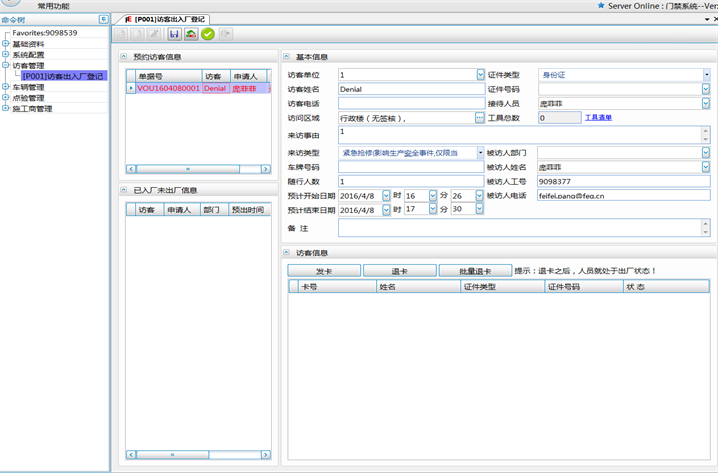Select [P001]访客出入厂登记 in the tree
This screenshot has width=718, height=473.
pos(63,76)
